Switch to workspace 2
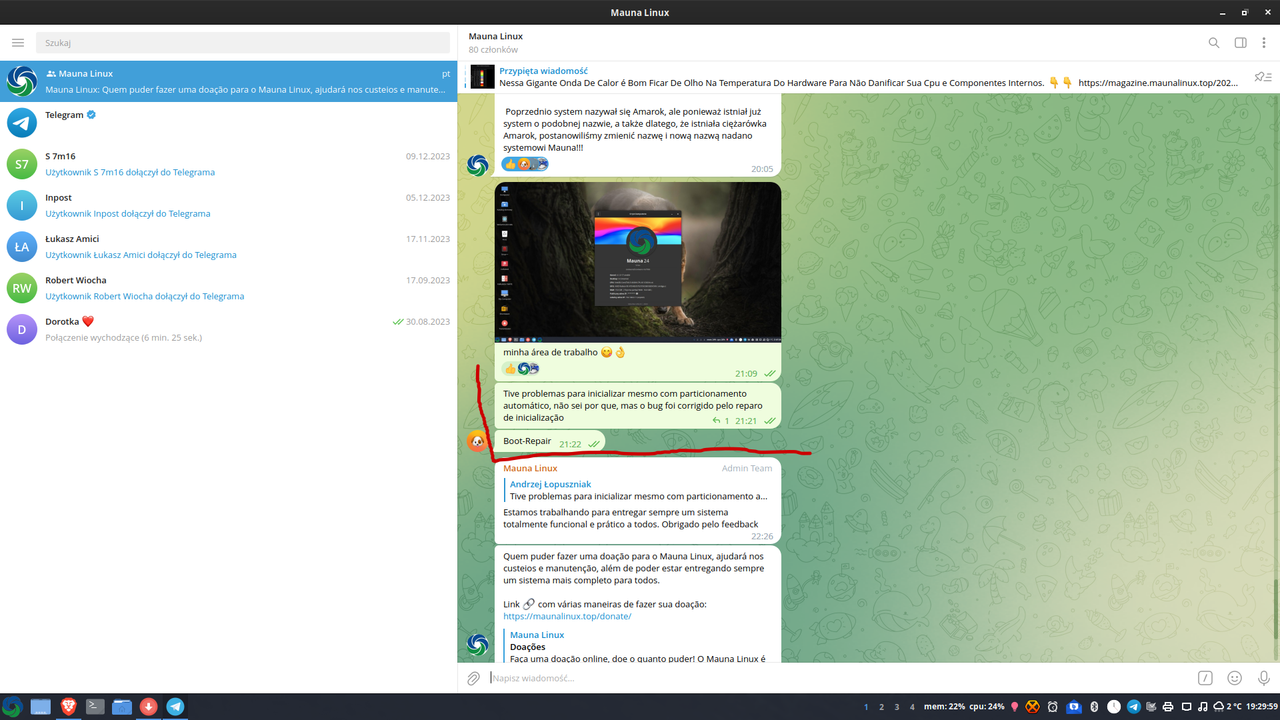The height and width of the screenshot is (720, 1280). pyautogui.click(x=881, y=707)
